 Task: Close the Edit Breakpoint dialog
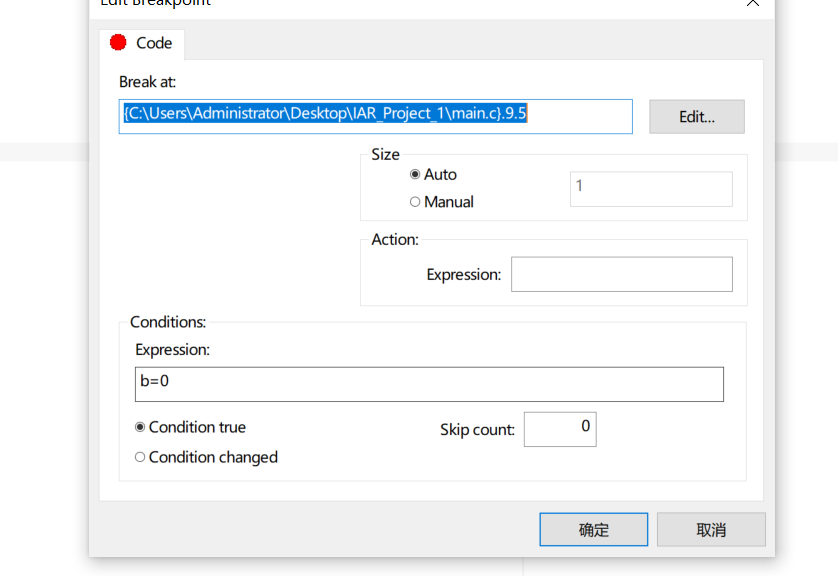(x=752, y=3)
